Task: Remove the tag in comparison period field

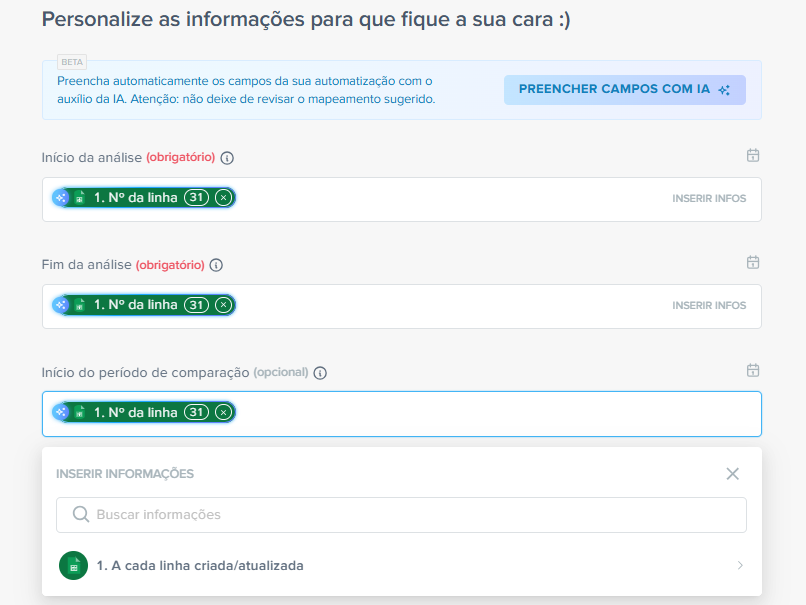Action: [x=223, y=413]
